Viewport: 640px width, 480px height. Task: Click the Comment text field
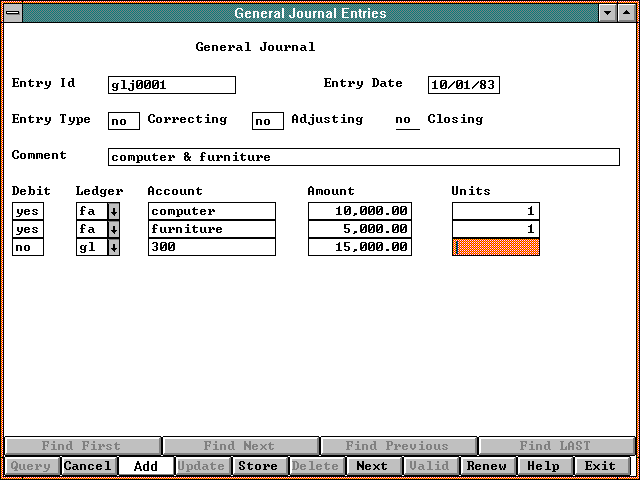click(363, 157)
